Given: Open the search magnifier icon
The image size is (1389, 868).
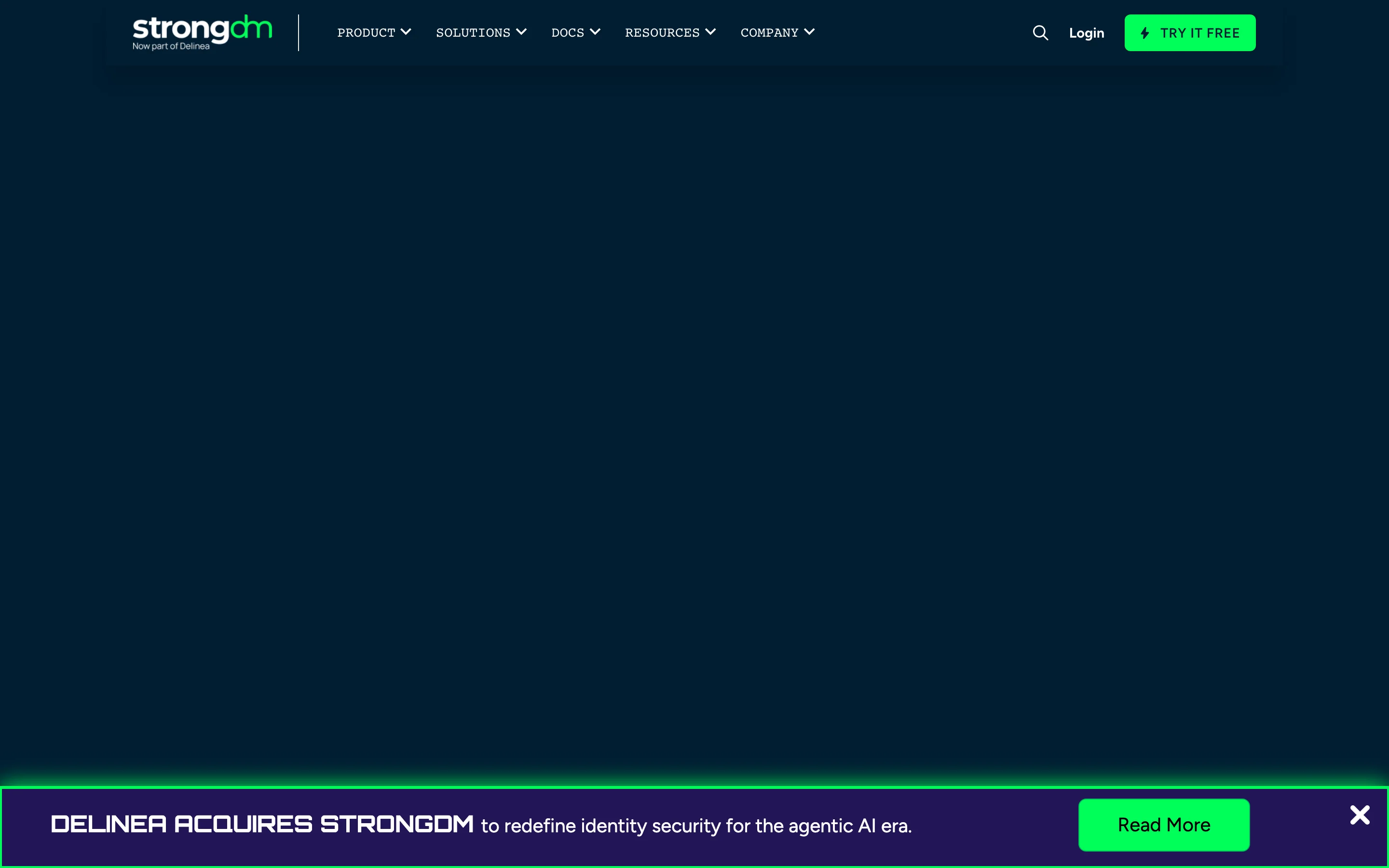Looking at the screenshot, I should [x=1040, y=33].
